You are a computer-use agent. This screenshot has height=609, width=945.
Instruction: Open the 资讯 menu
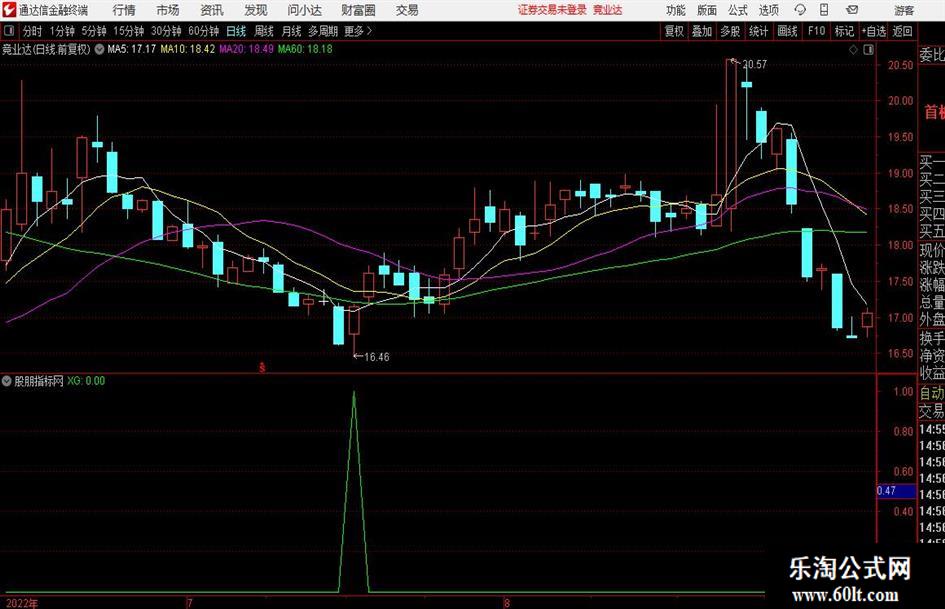coord(212,10)
